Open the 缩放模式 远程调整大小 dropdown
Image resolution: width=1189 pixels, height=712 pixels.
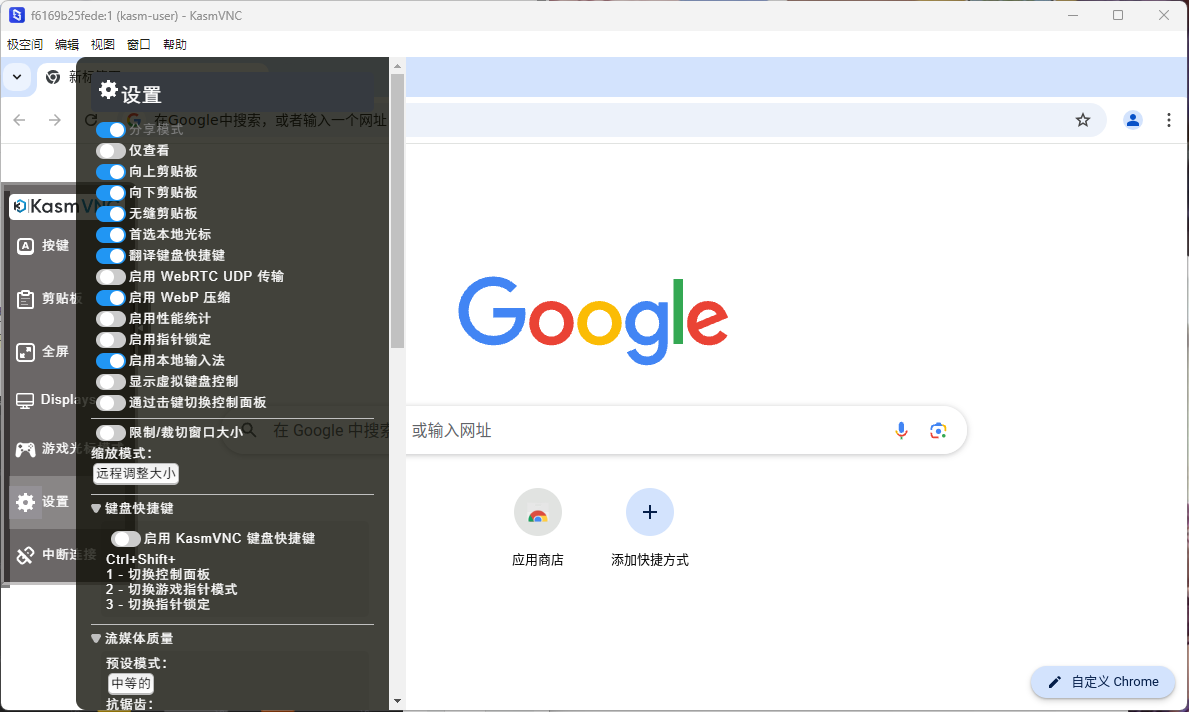point(136,474)
